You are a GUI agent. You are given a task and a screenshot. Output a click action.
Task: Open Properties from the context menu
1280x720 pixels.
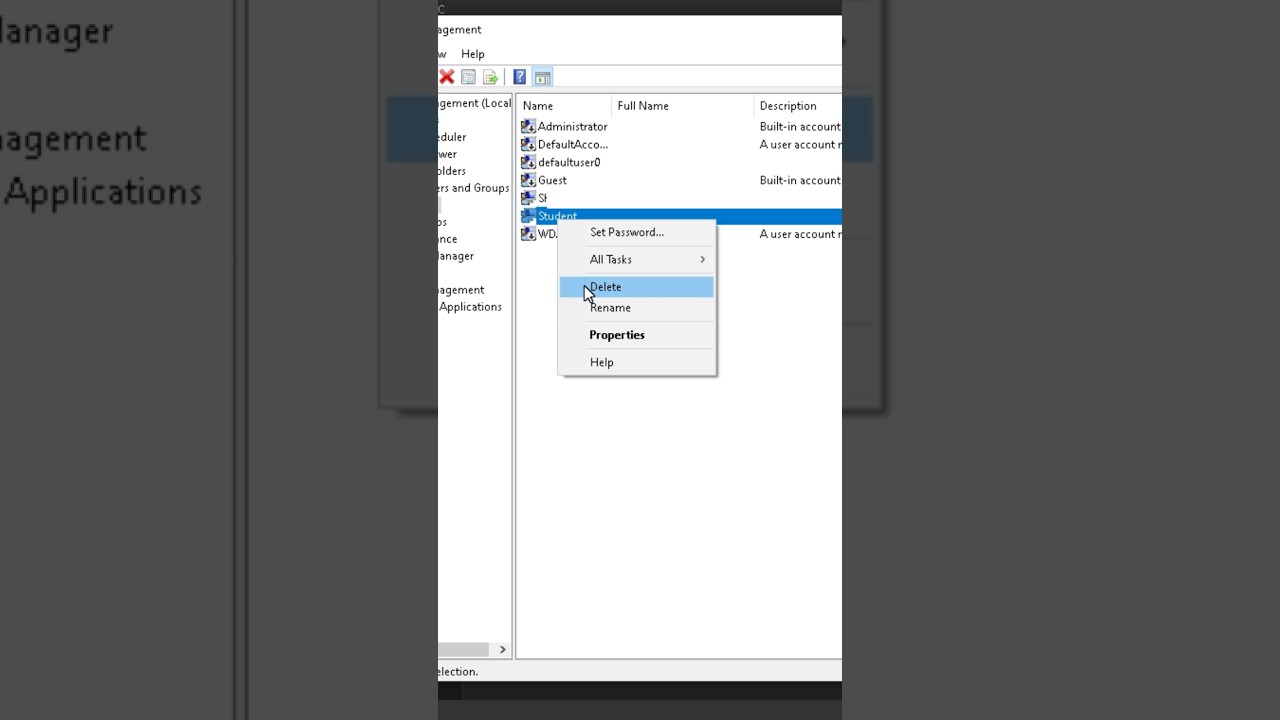pyautogui.click(x=636, y=335)
